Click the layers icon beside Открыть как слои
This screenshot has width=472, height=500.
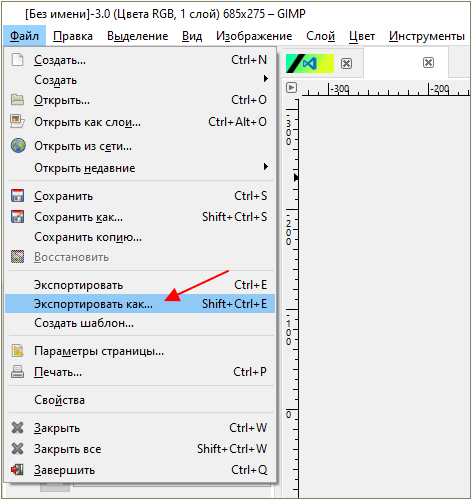pos(17,121)
